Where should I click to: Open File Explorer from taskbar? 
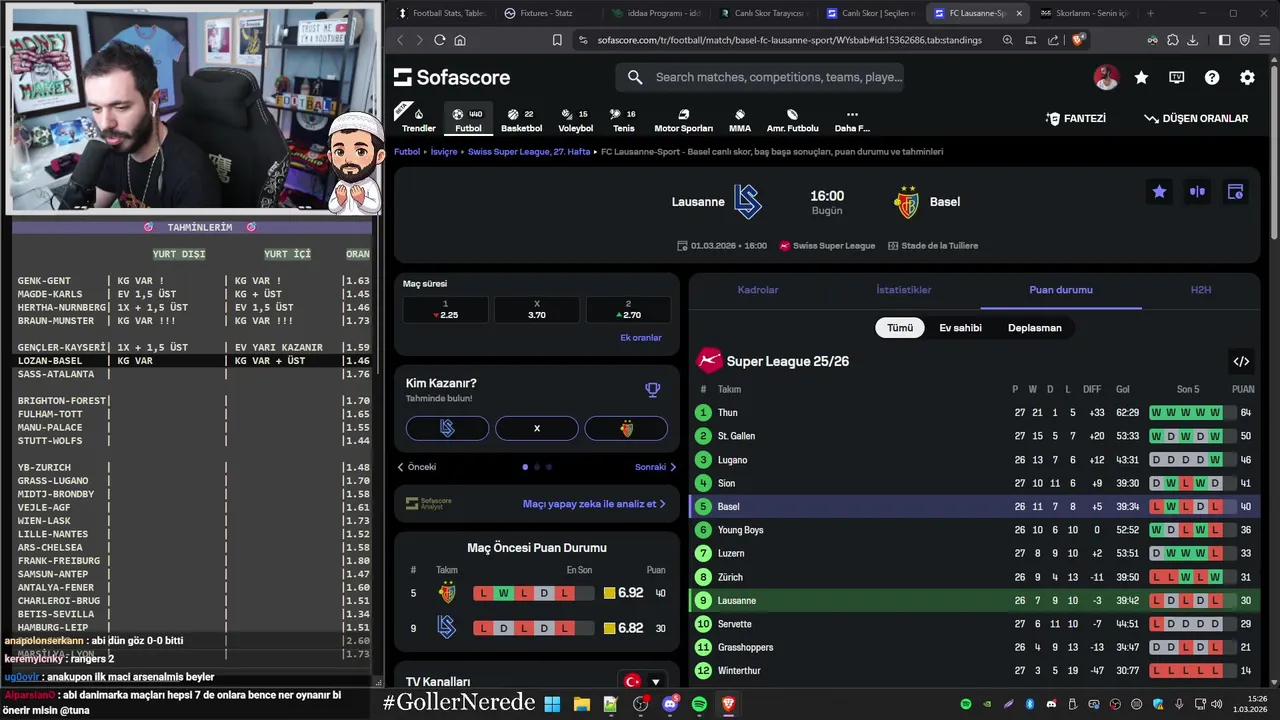click(x=581, y=704)
